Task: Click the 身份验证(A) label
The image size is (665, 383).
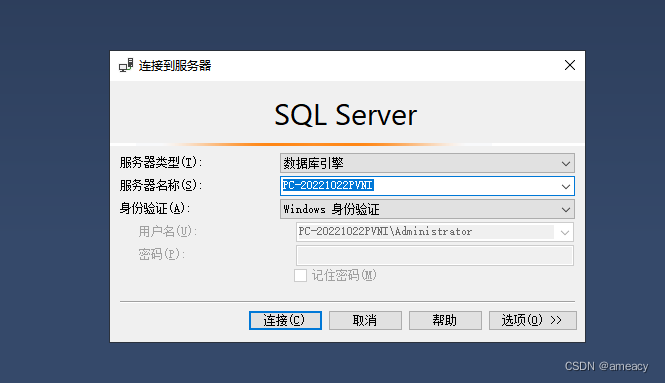Action: click(155, 208)
